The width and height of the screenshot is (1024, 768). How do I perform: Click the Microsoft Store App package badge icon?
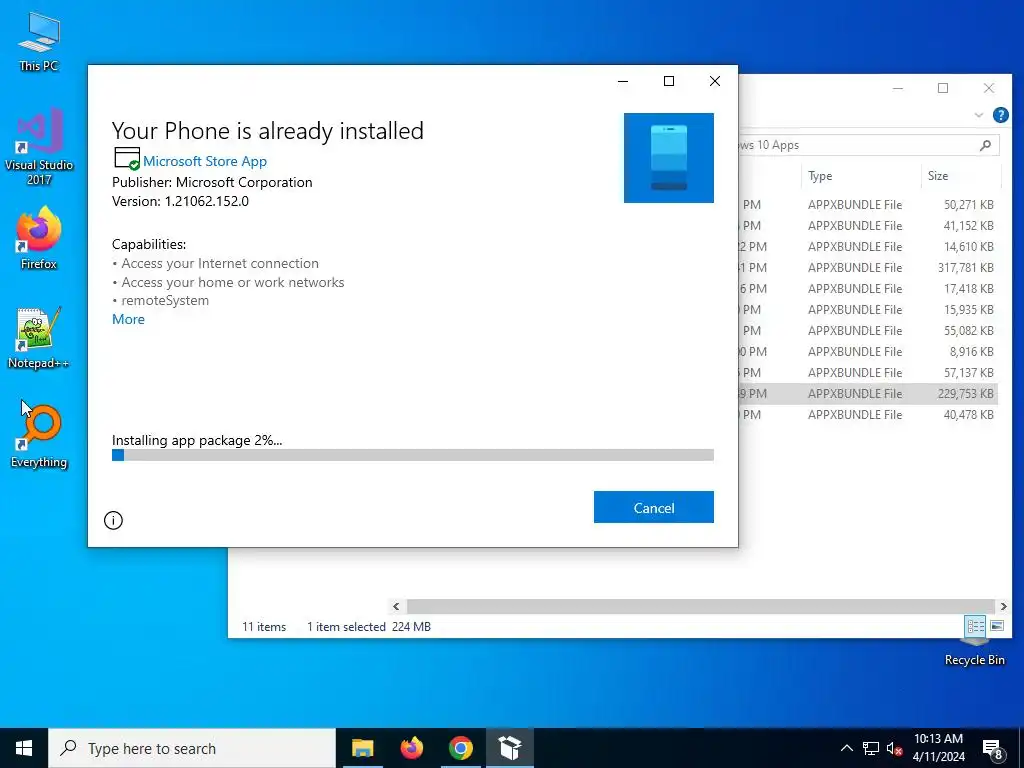(127, 158)
